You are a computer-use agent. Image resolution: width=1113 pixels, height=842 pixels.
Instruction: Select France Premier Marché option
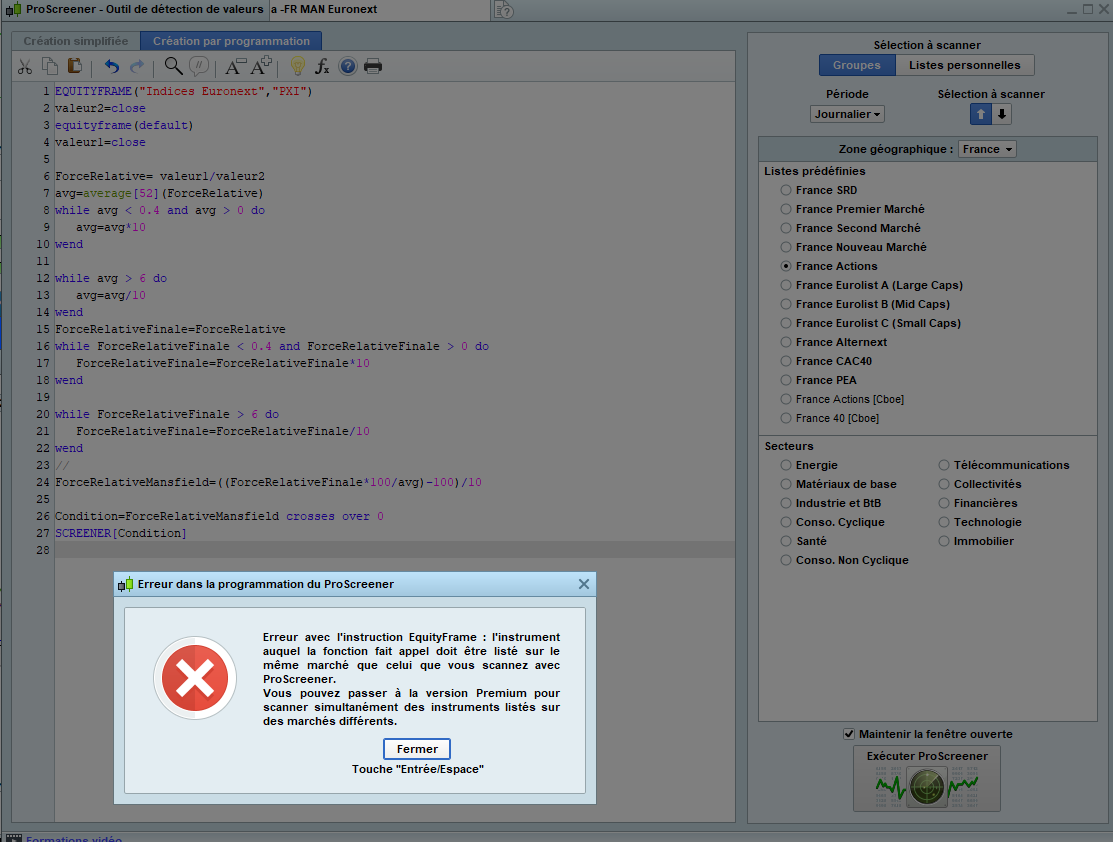[786, 209]
